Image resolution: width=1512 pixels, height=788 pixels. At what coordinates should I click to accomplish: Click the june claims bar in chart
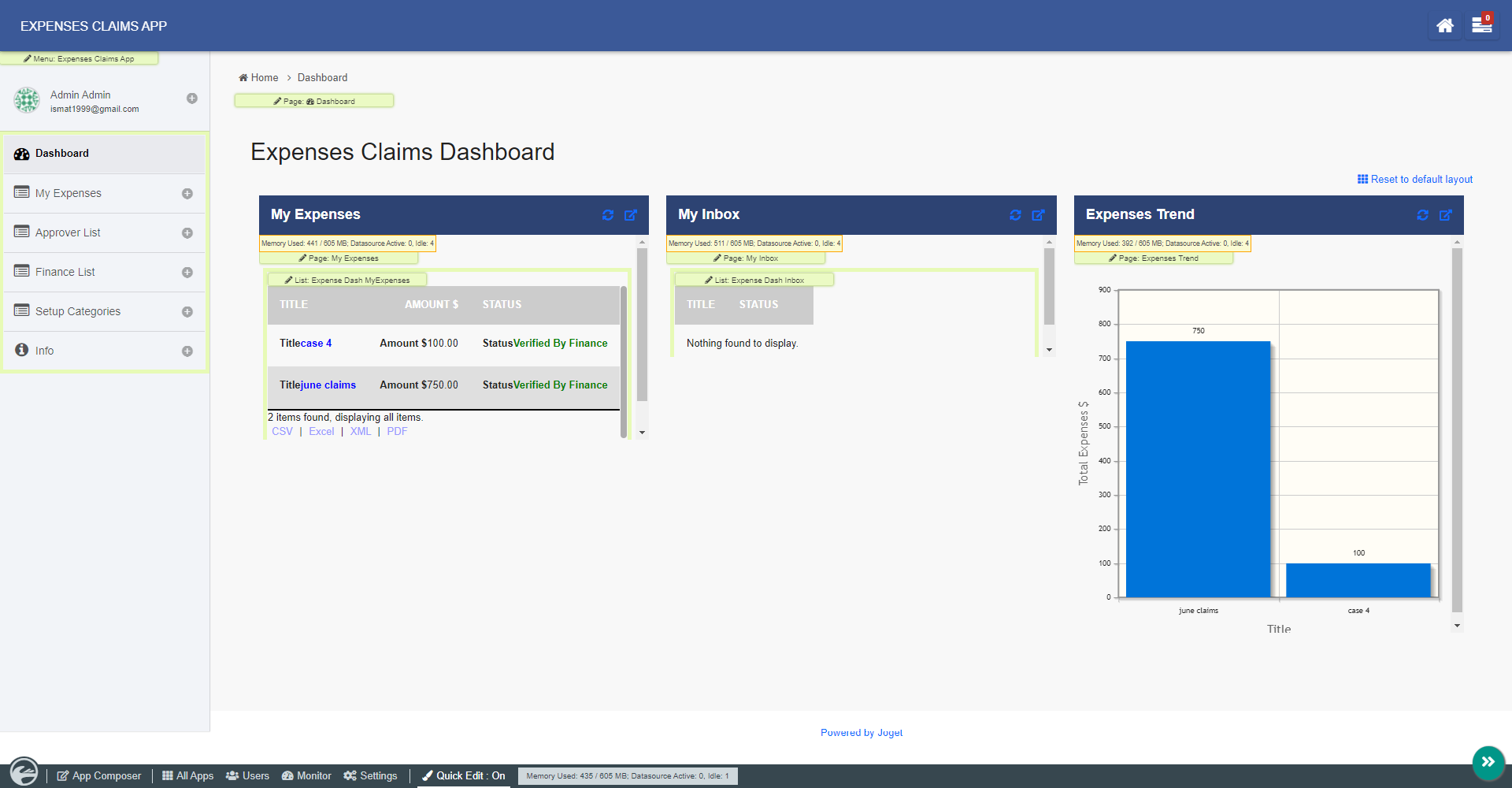click(1198, 470)
